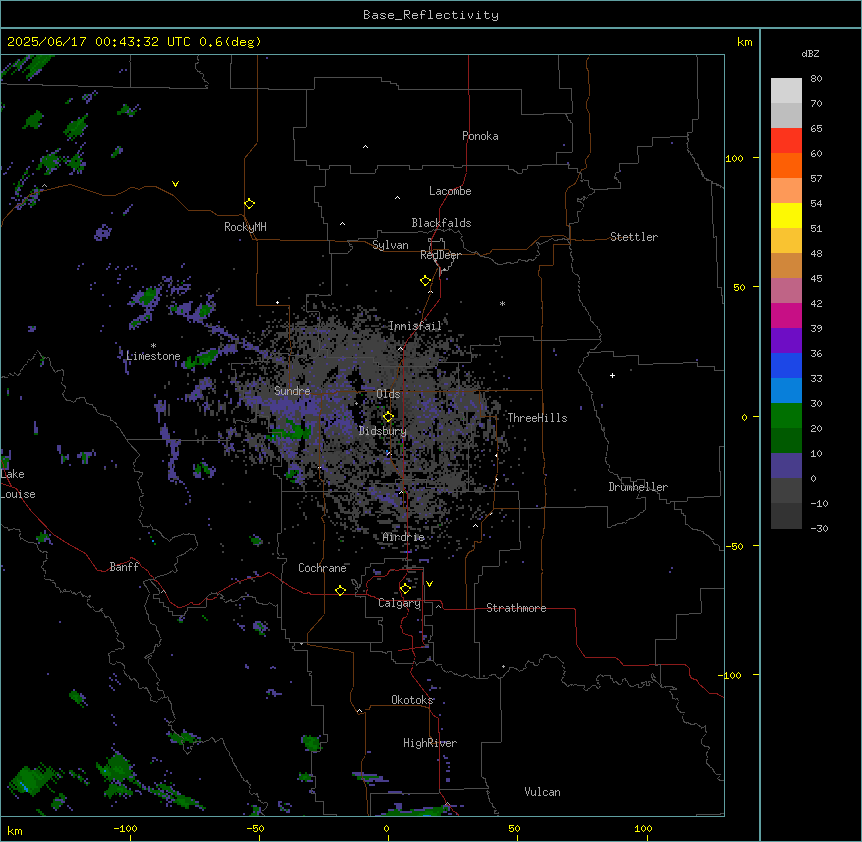
Task: Click the green 30 dBZ legend swatch
Action: tap(786, 416)
